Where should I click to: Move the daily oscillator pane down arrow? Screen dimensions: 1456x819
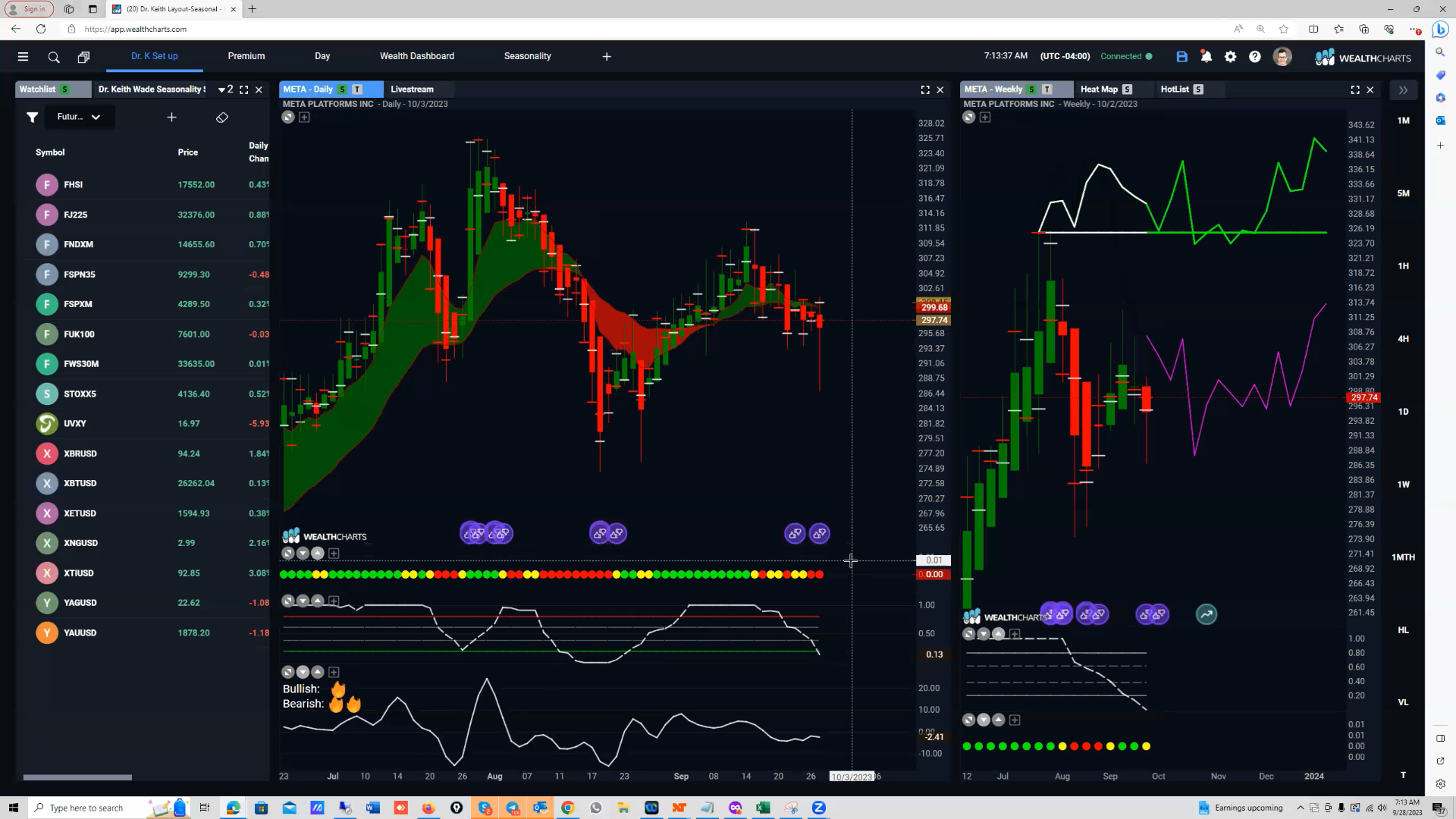pyautogui.click(x=303, y=601)
